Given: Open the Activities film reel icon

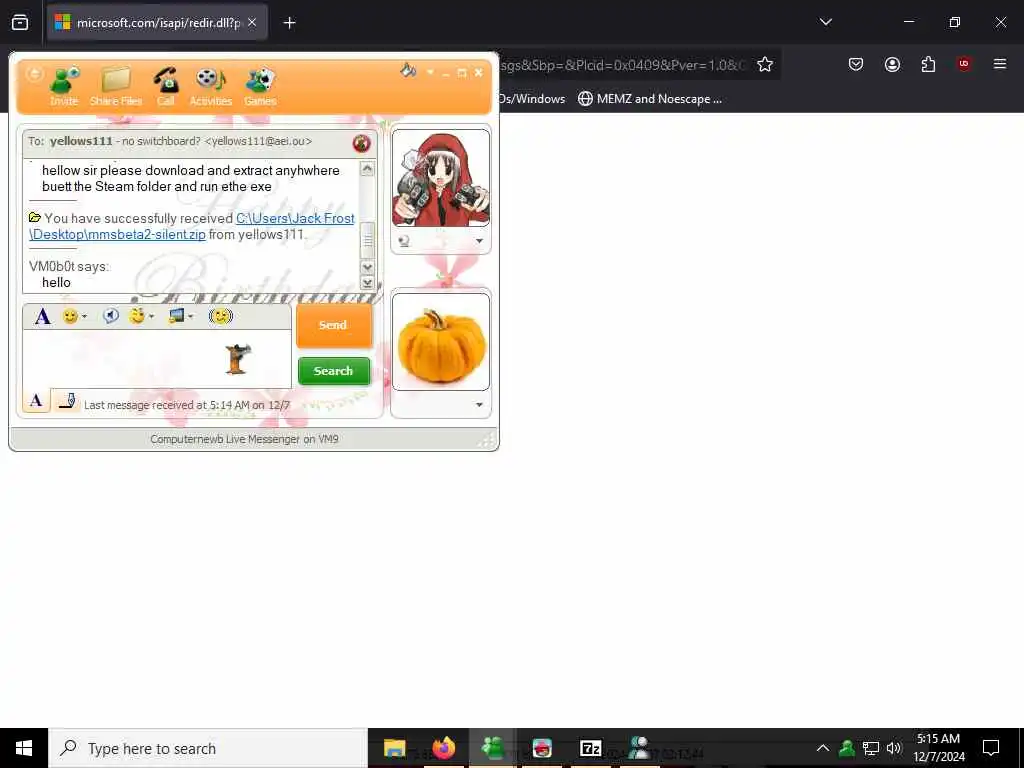Looking at the screenshot, I should (210, 86).
